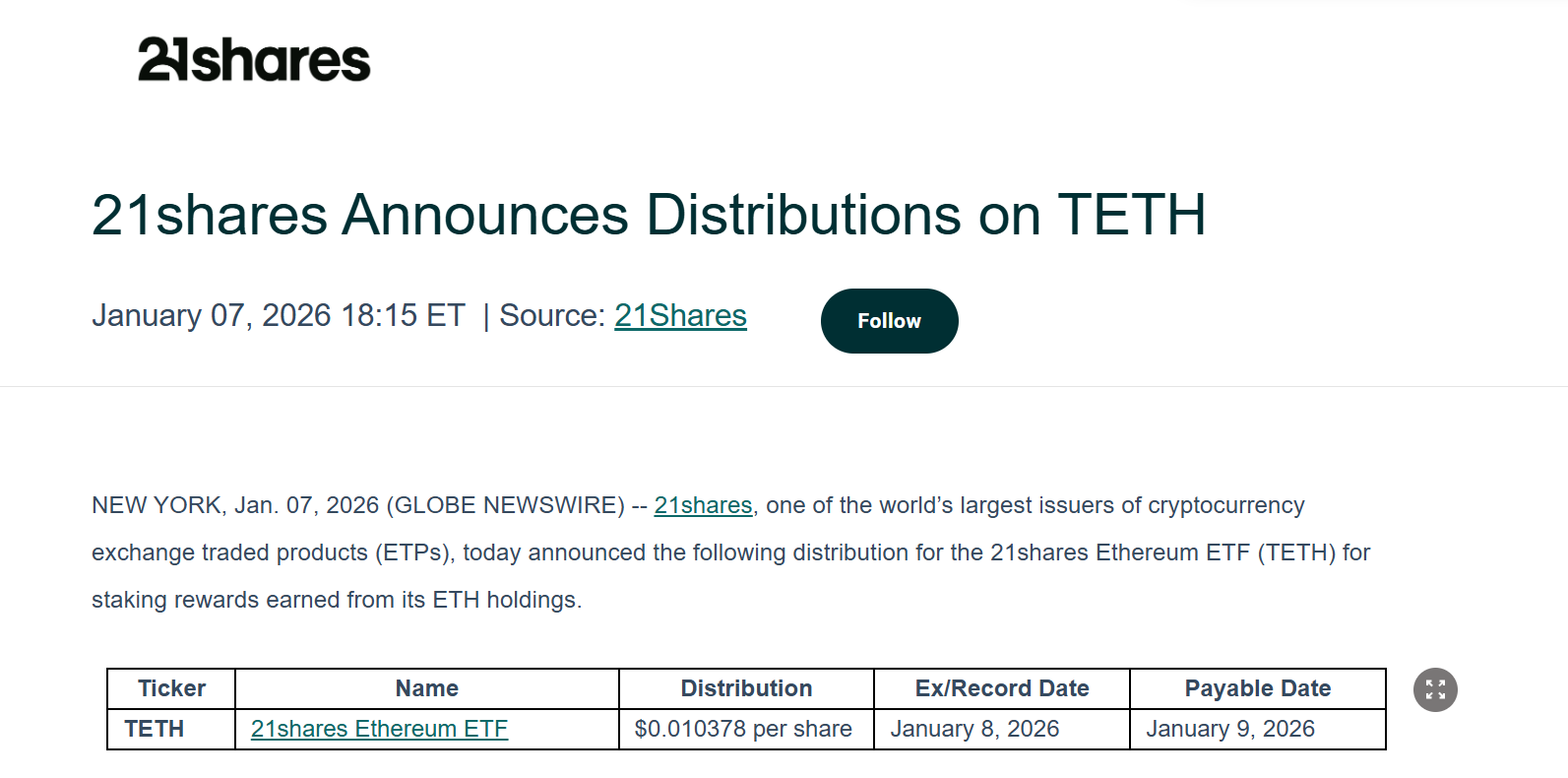Open the 21shares Ethereum ETF link in the table
Image resolution: width=1568 pixels, height=778 pixels.
tap(379, 729)
